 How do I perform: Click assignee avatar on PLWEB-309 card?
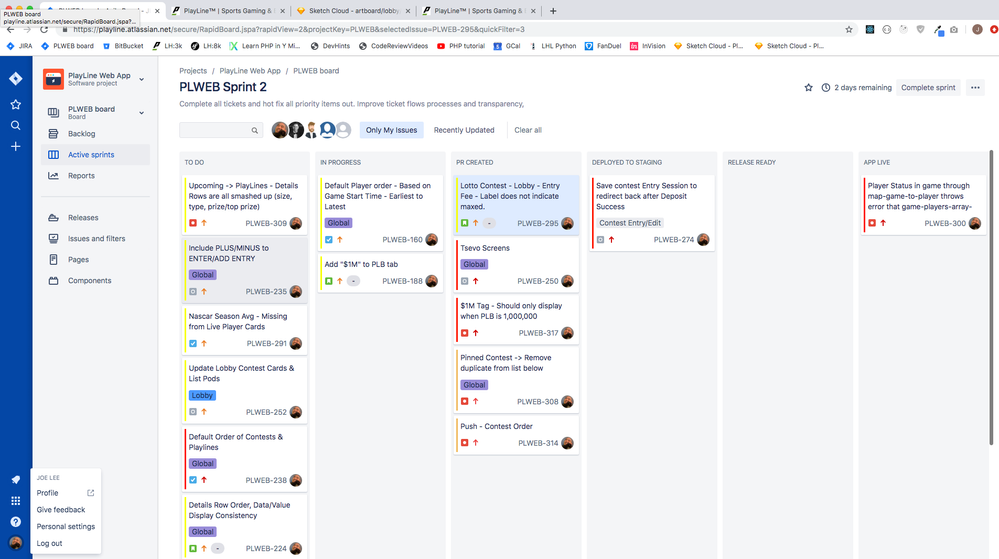(x=296, y=223)
